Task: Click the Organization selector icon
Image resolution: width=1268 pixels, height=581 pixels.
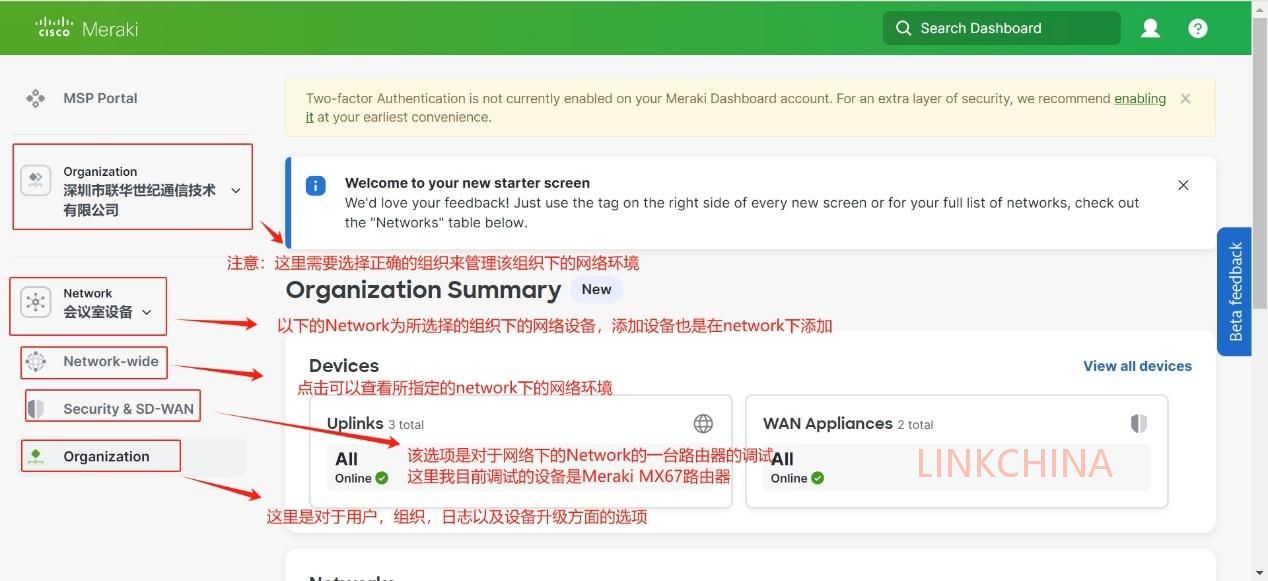Action: 35,180
